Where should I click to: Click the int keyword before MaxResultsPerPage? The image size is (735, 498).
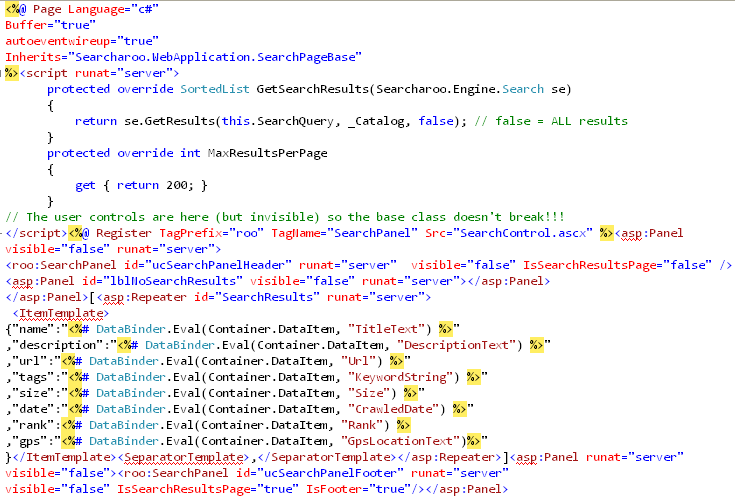click(x=190, y=153)
